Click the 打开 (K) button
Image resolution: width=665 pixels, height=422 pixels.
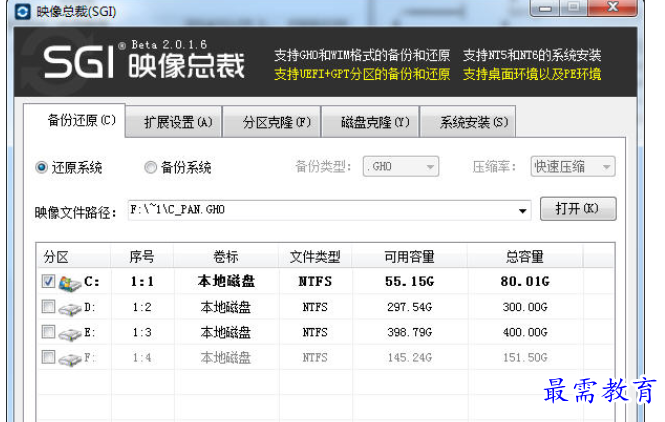[578, 209]
